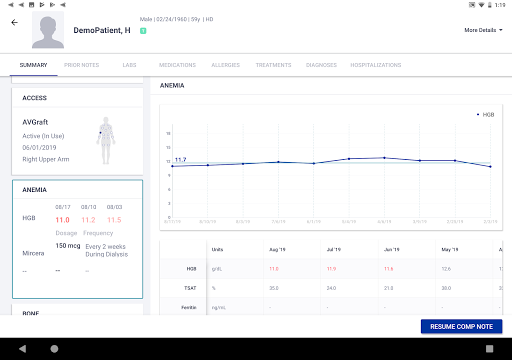Open the patient avatar photo

pyautogui.click(x=48, y=30)
